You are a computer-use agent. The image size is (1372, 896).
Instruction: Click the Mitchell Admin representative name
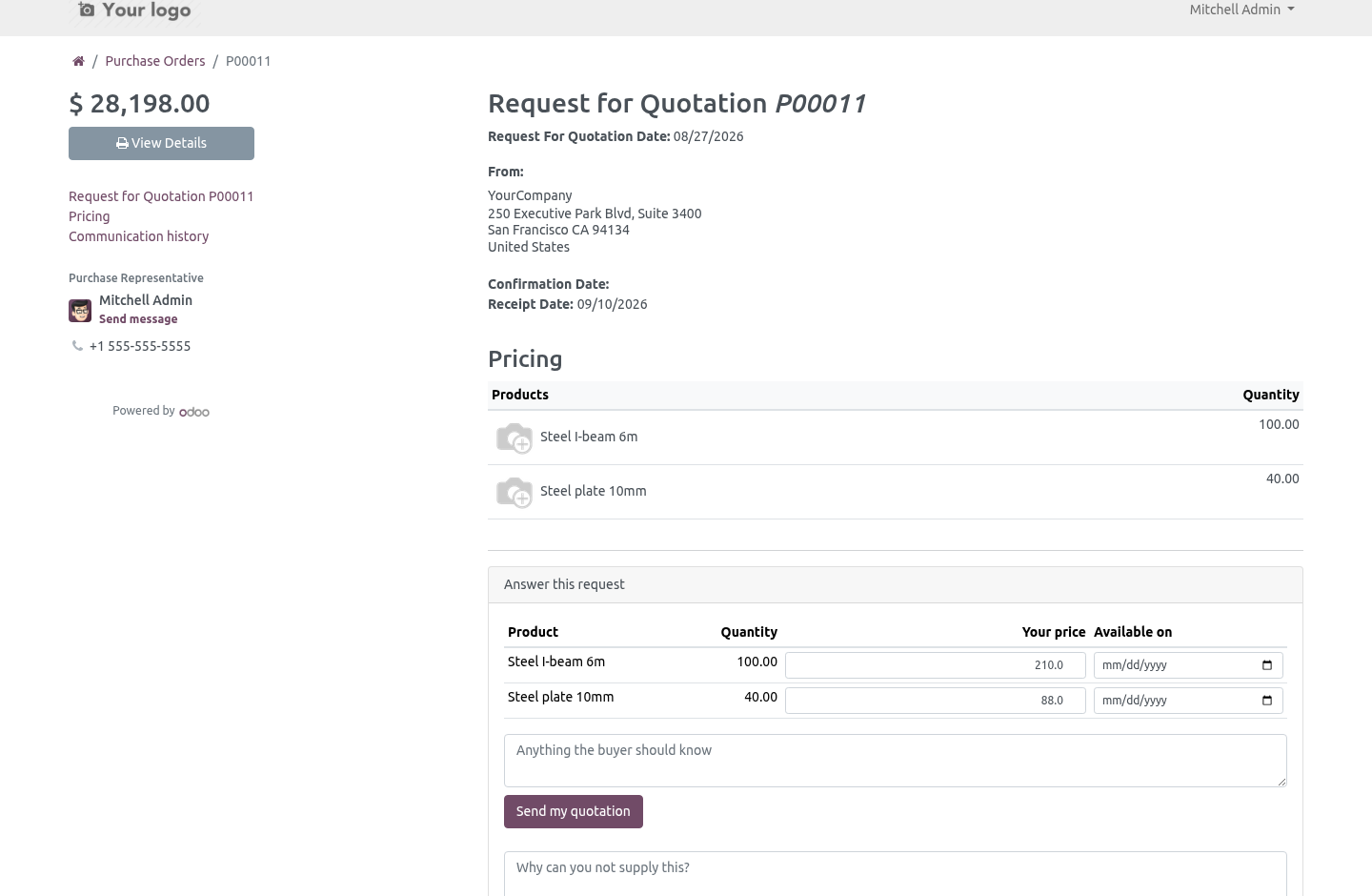146,300
